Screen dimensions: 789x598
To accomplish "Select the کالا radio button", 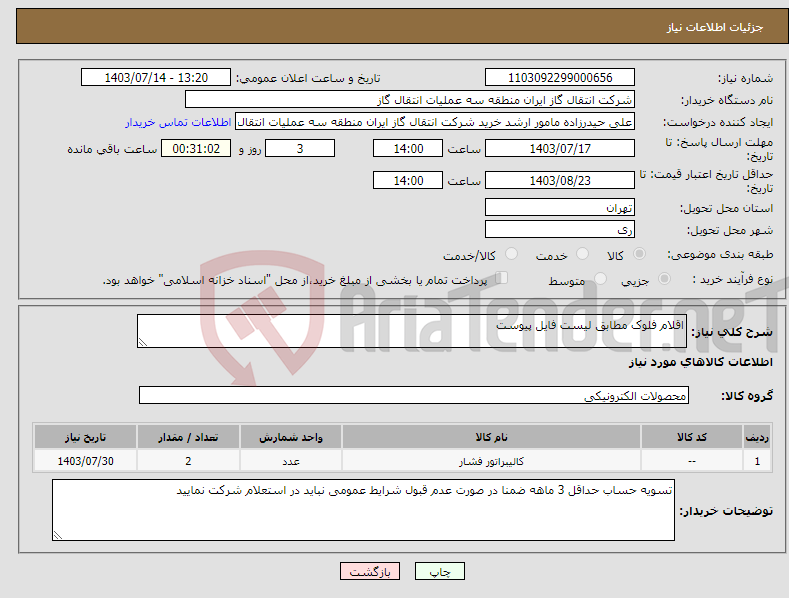I will [x=639, y=254].
